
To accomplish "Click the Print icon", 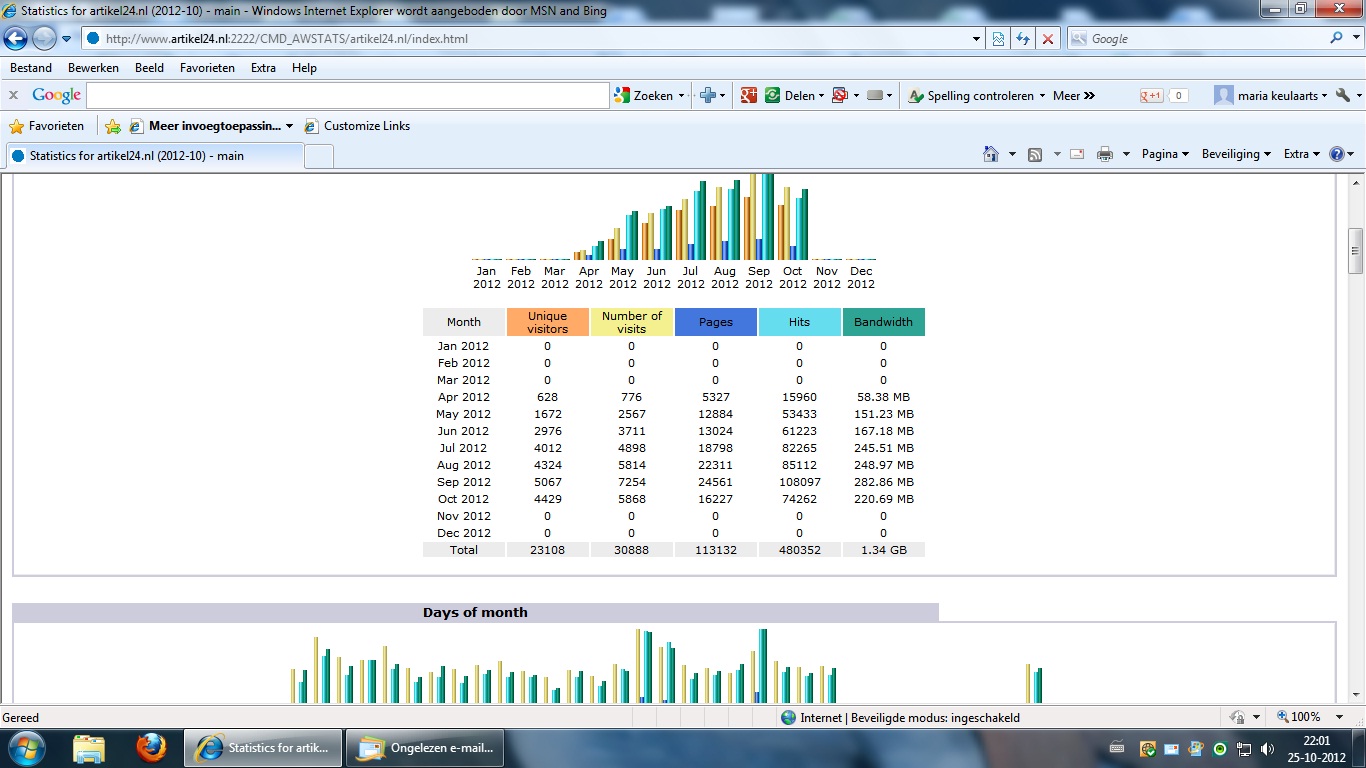I will (x=1105, y=154).
